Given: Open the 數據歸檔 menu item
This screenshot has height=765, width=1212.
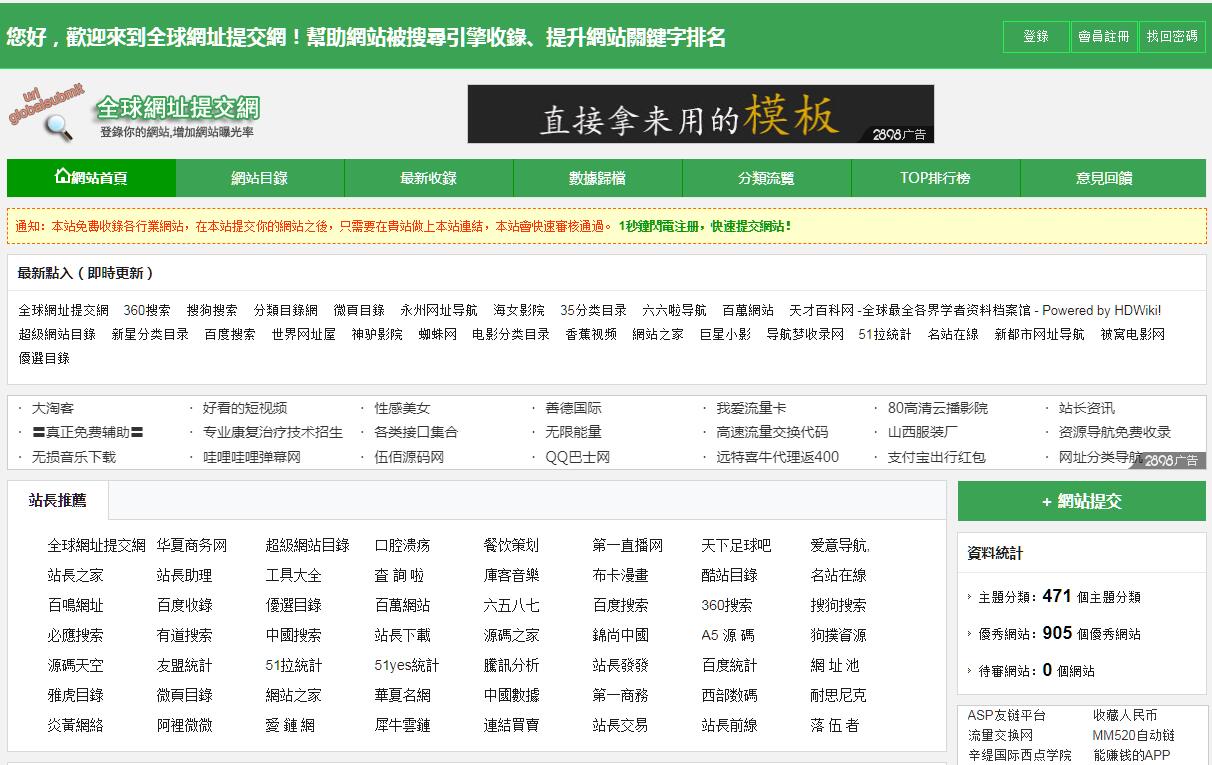Looking at the screenshot, I should click(x=597, y=178).
